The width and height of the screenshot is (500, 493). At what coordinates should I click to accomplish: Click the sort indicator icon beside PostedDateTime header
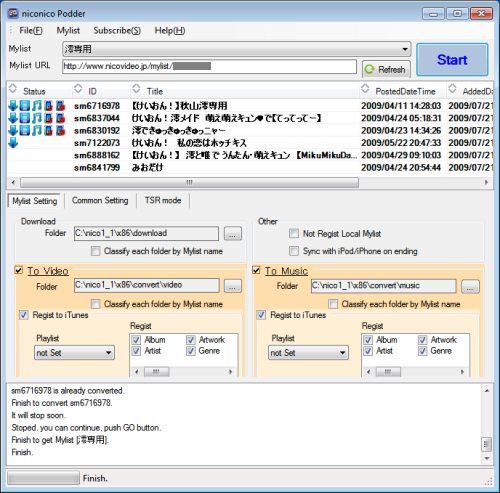click(365, 89)
